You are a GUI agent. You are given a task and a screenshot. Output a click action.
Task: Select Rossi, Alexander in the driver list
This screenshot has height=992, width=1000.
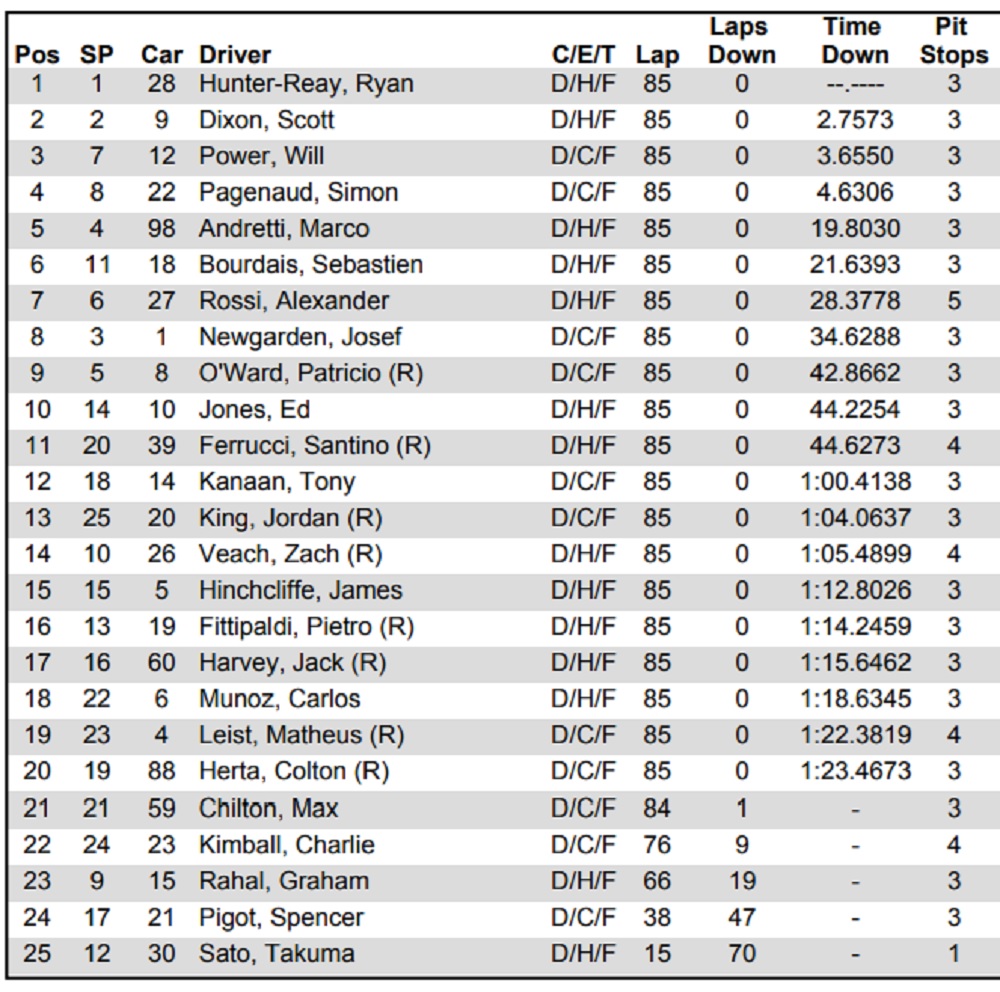tap(294, 301)
